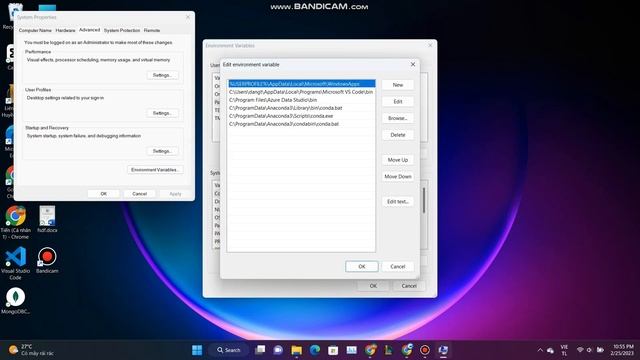Open the Windows Start menu
The width and height of the screenshot is (640, 360).
point(197,350)
